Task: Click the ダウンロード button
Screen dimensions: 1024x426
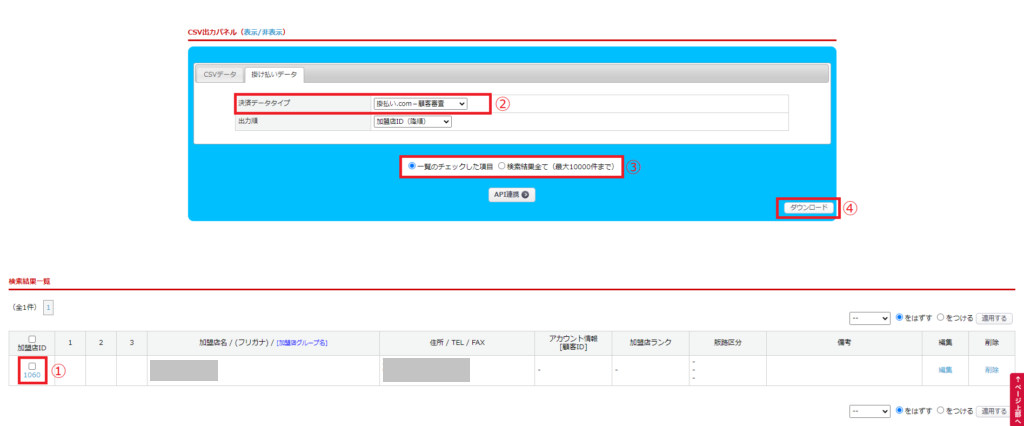Action: pos(808,207)
